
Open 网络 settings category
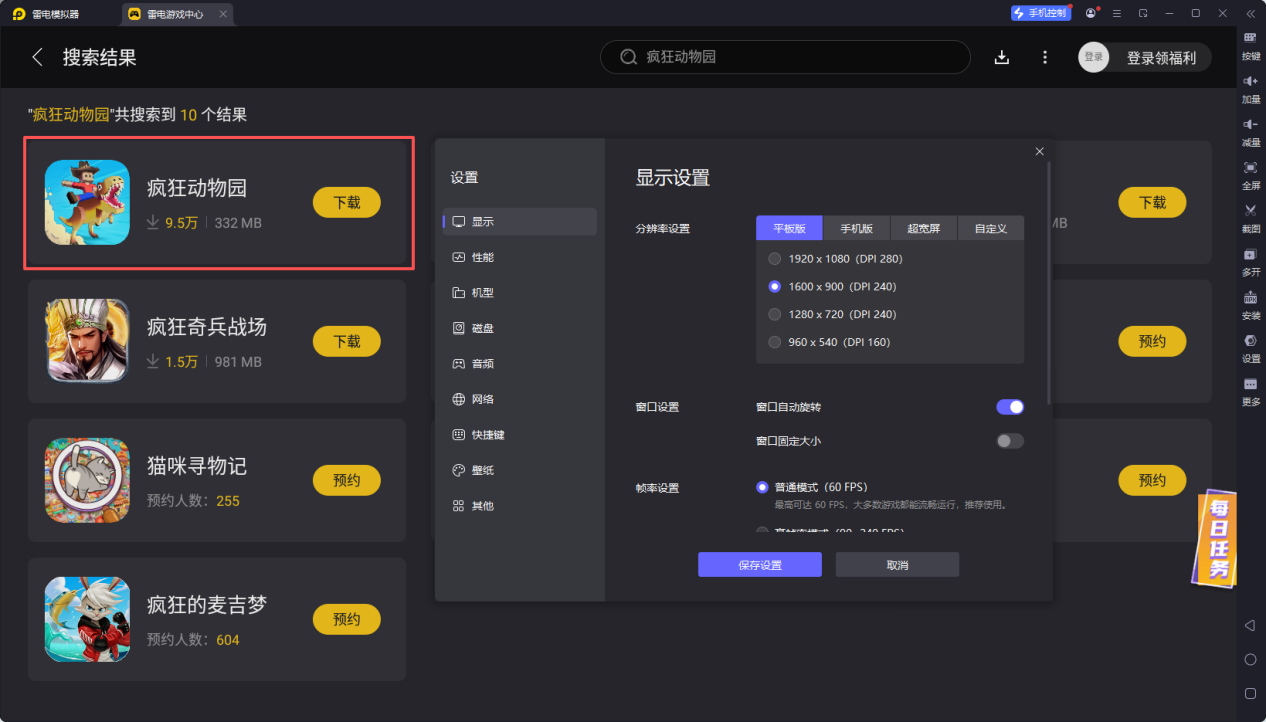click(520, 399)
